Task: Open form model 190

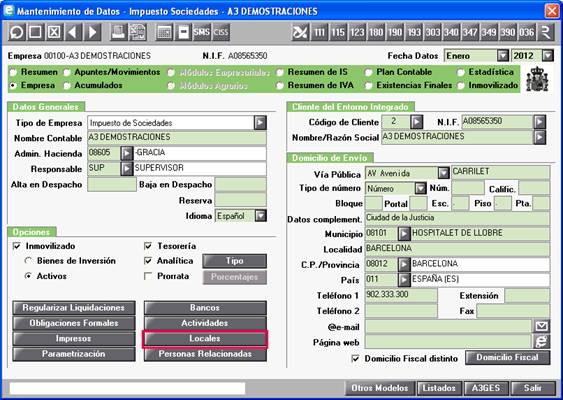Action: click(395, 33)
